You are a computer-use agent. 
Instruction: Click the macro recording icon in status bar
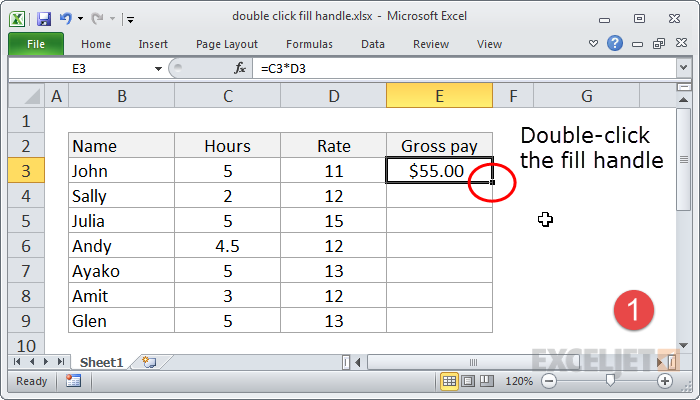pos(73,381)
